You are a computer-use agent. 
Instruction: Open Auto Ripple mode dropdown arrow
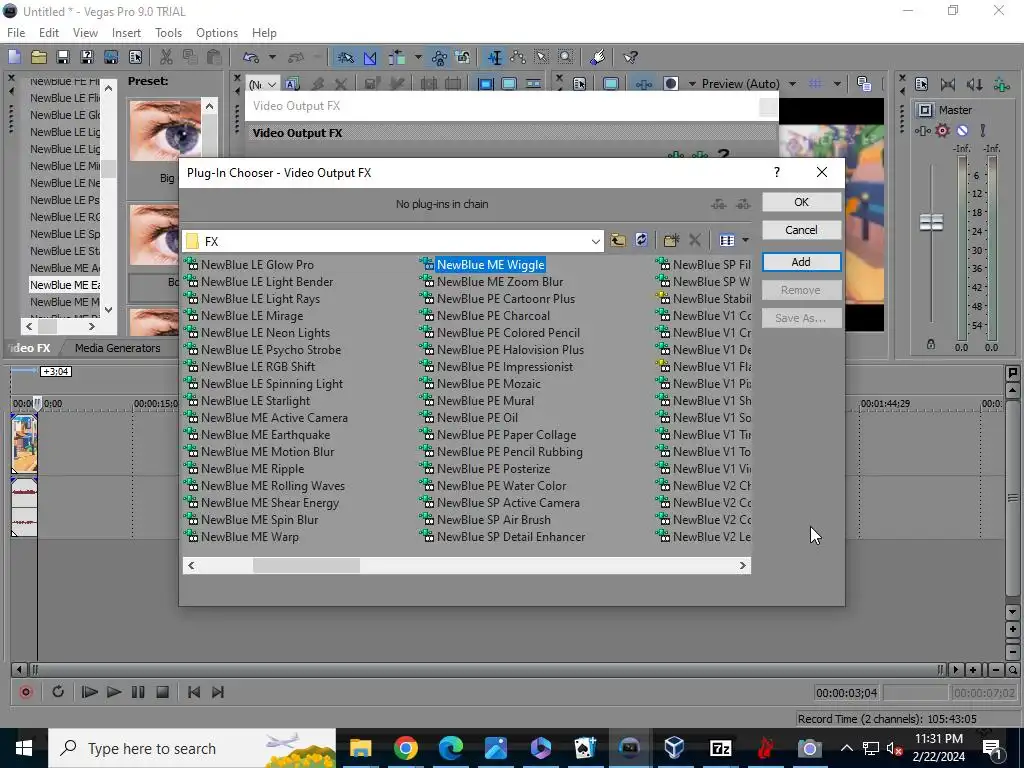418,57
